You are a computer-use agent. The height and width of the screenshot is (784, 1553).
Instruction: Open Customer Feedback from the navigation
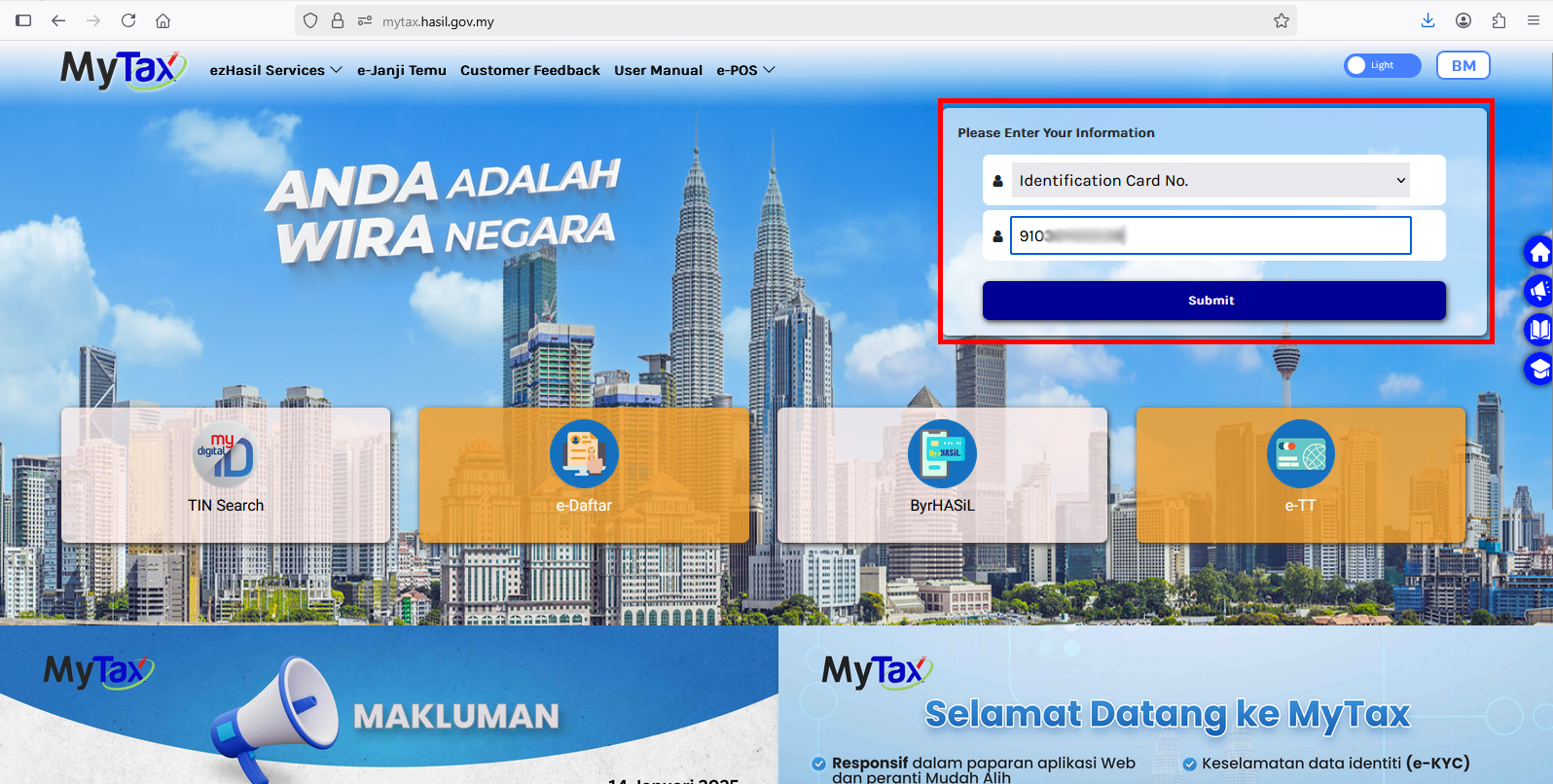click(530, 70)
